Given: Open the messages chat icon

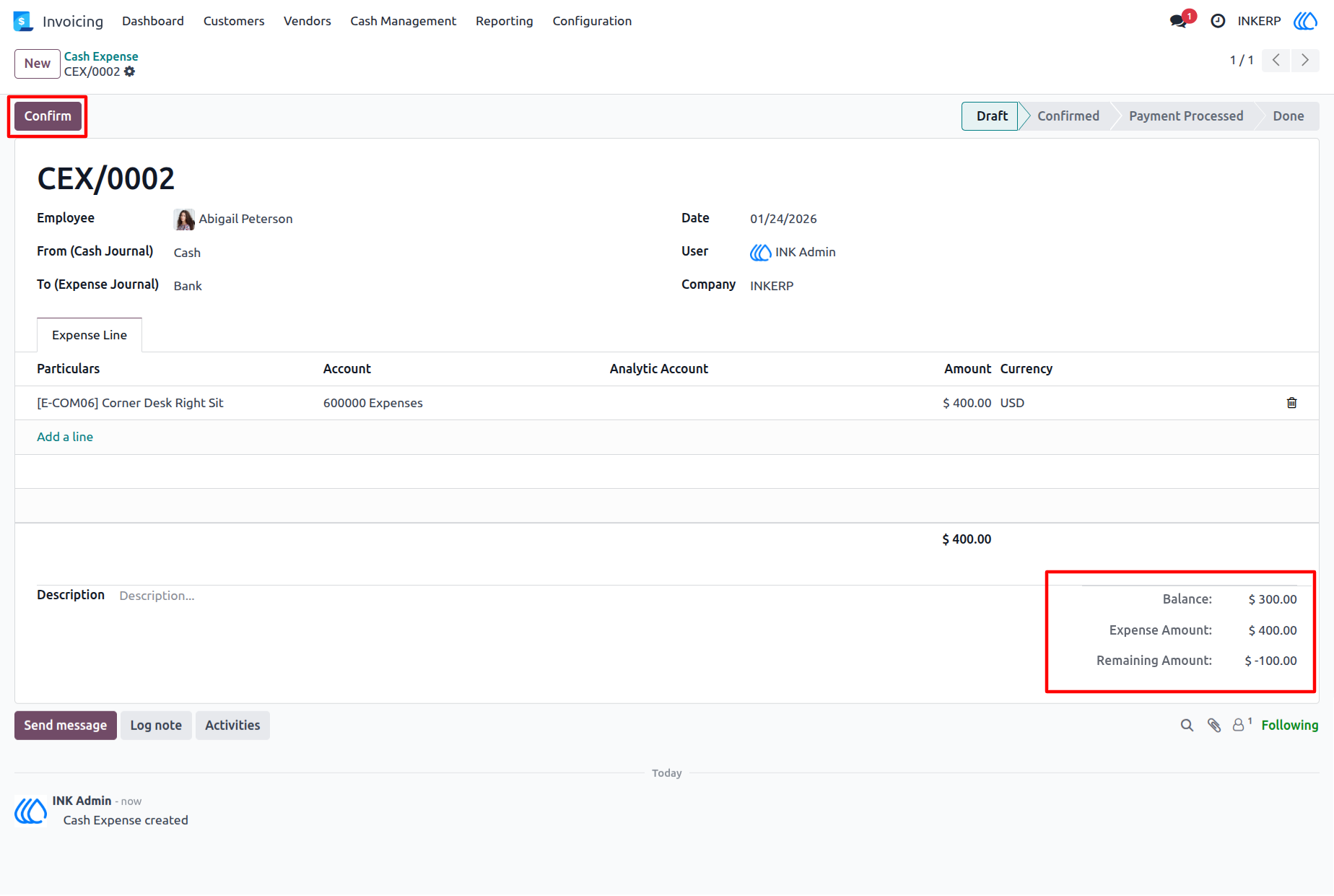Looking at the screenshot, I should click(1179, 21).
